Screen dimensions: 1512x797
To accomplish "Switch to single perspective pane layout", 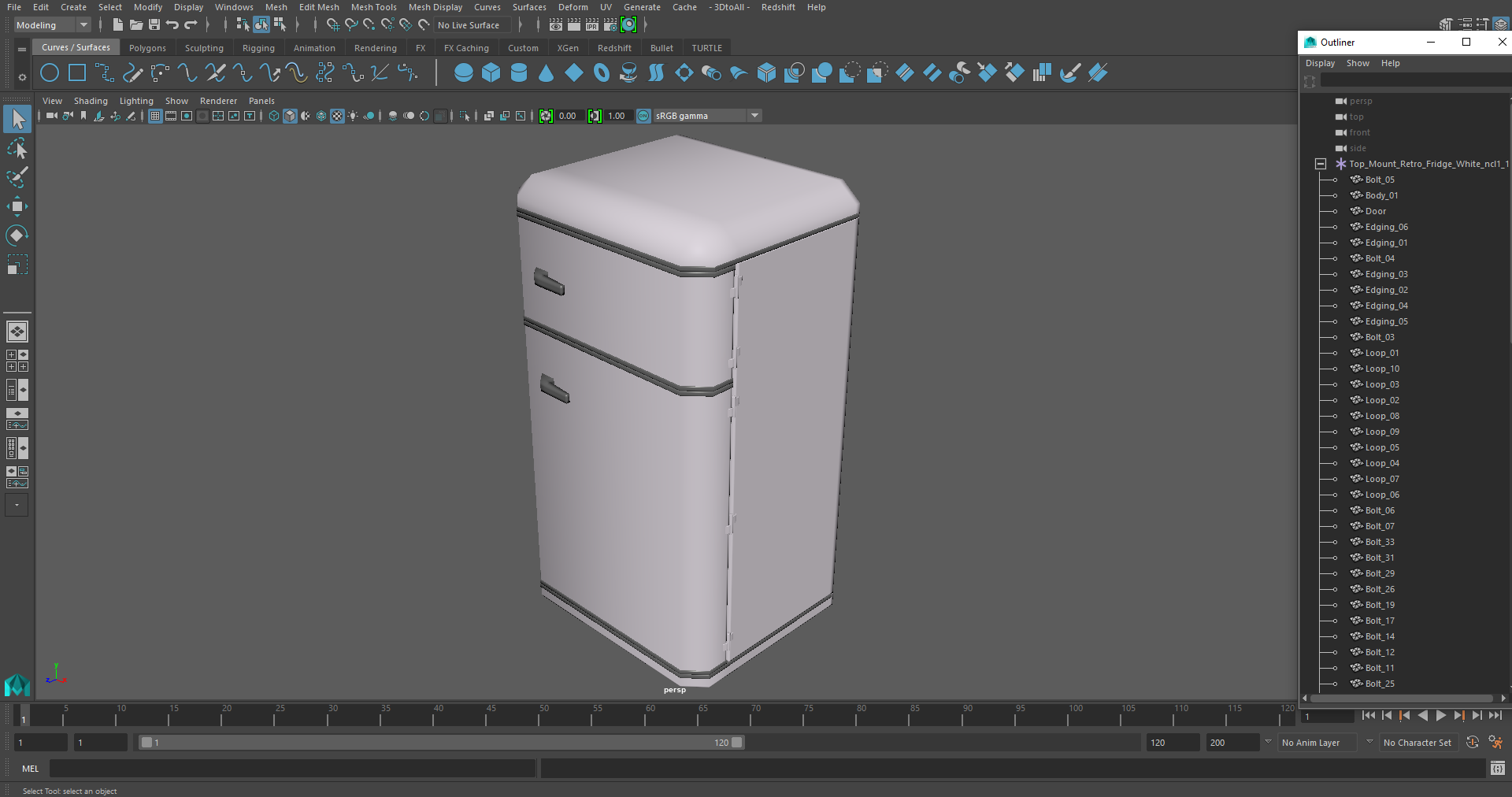I will [17, 332].
